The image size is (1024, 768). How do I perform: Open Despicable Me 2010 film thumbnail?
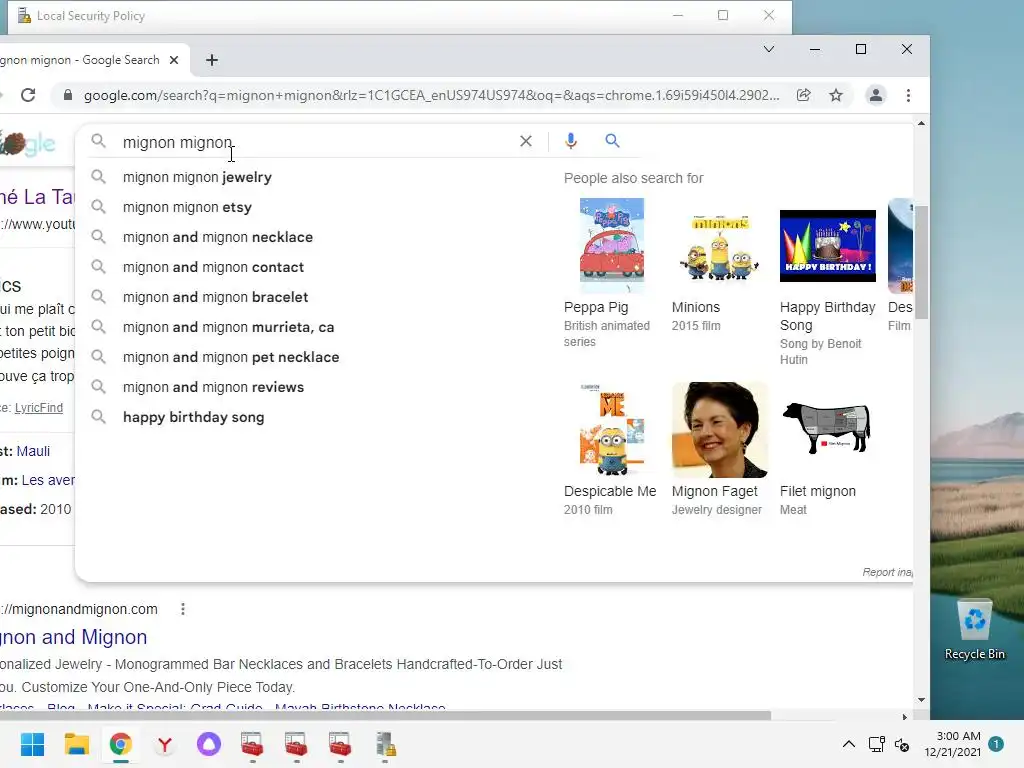point(612,430)
